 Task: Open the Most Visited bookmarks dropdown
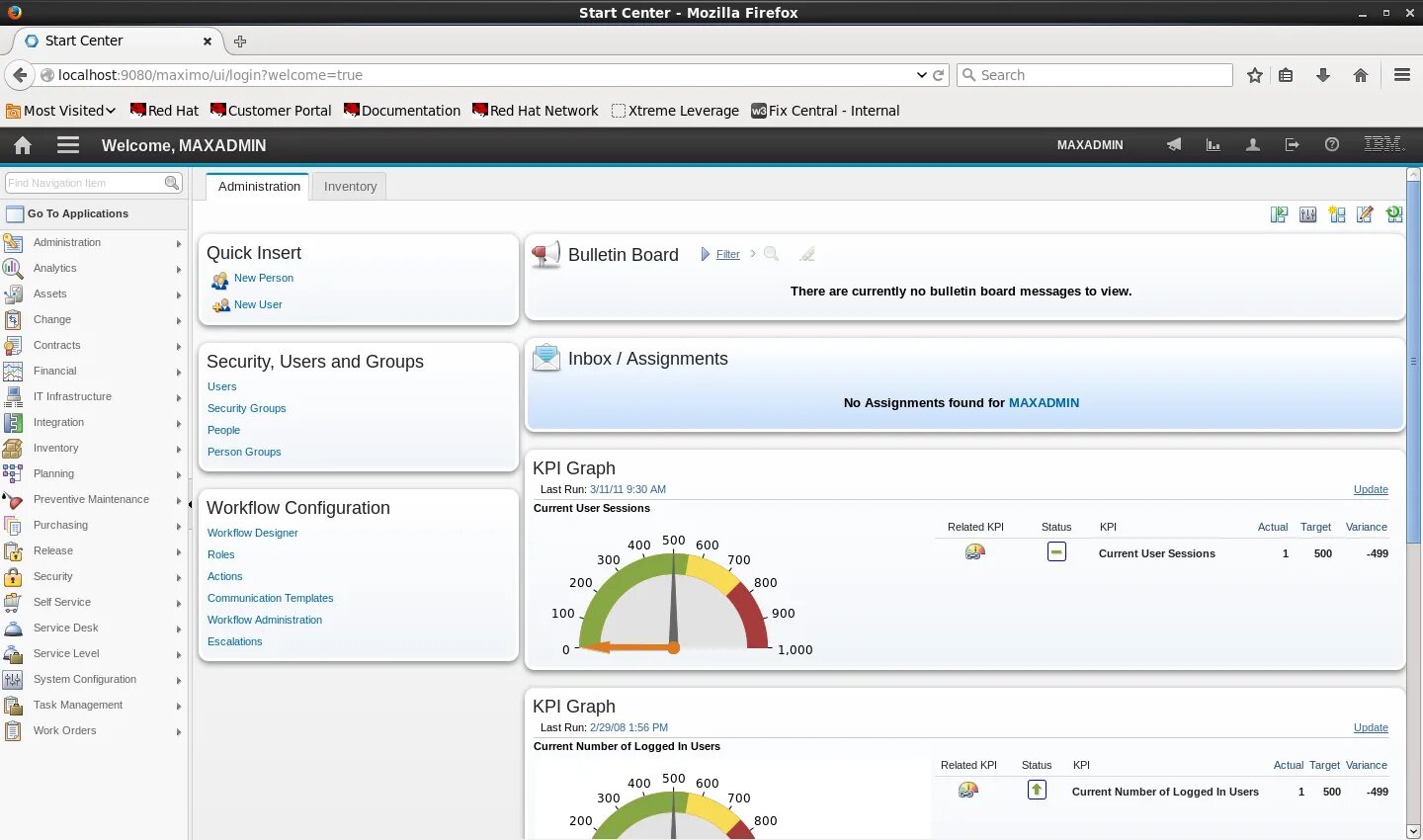[61, 111]
